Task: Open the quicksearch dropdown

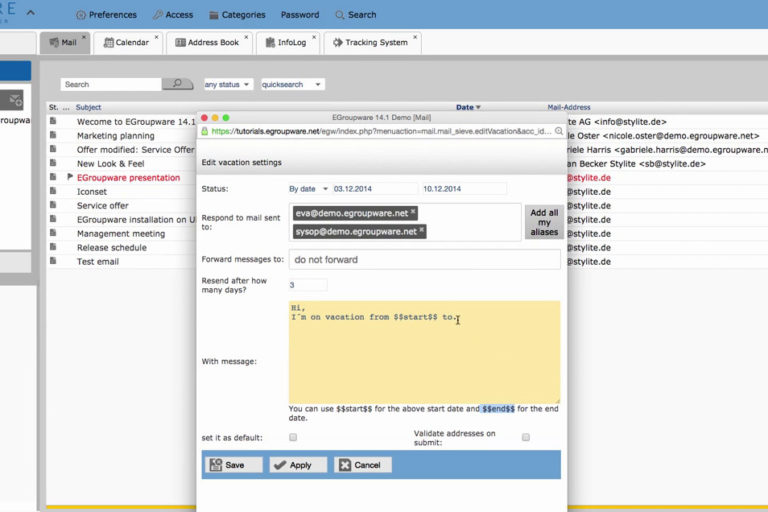Action: (x=291, y=85)
